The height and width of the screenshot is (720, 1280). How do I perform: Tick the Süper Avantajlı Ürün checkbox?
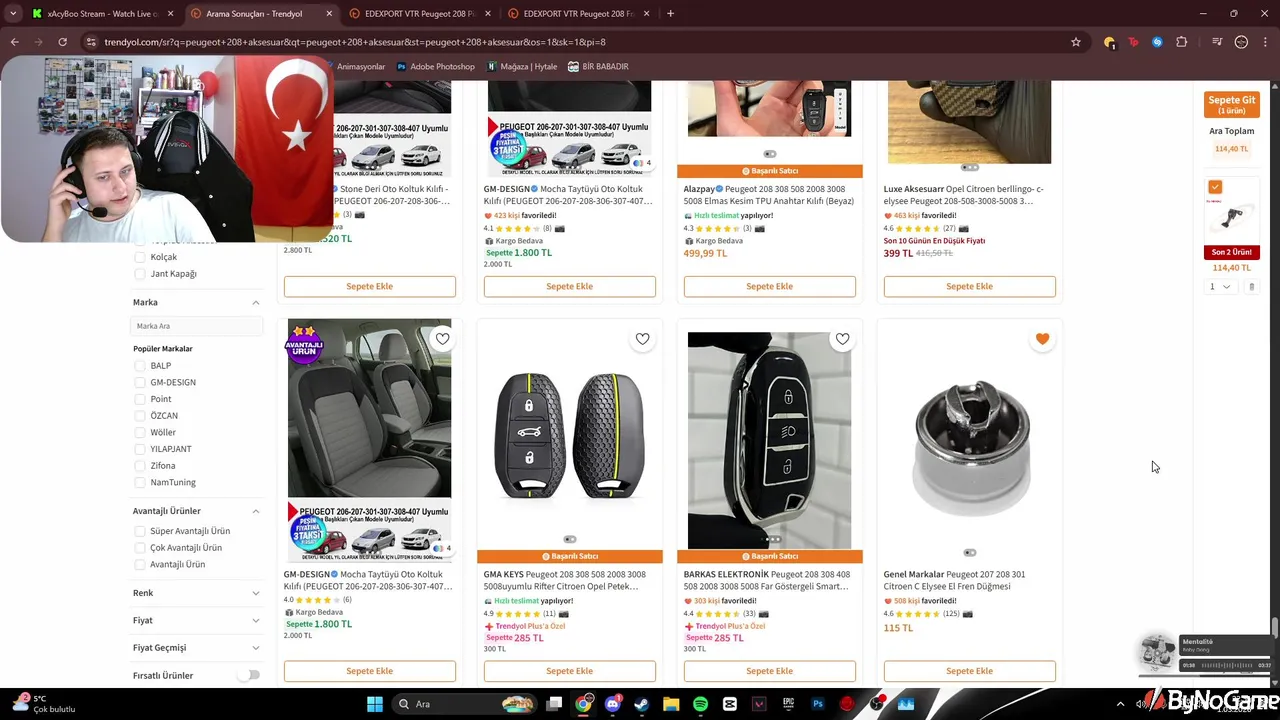click(x=140, y=531)
